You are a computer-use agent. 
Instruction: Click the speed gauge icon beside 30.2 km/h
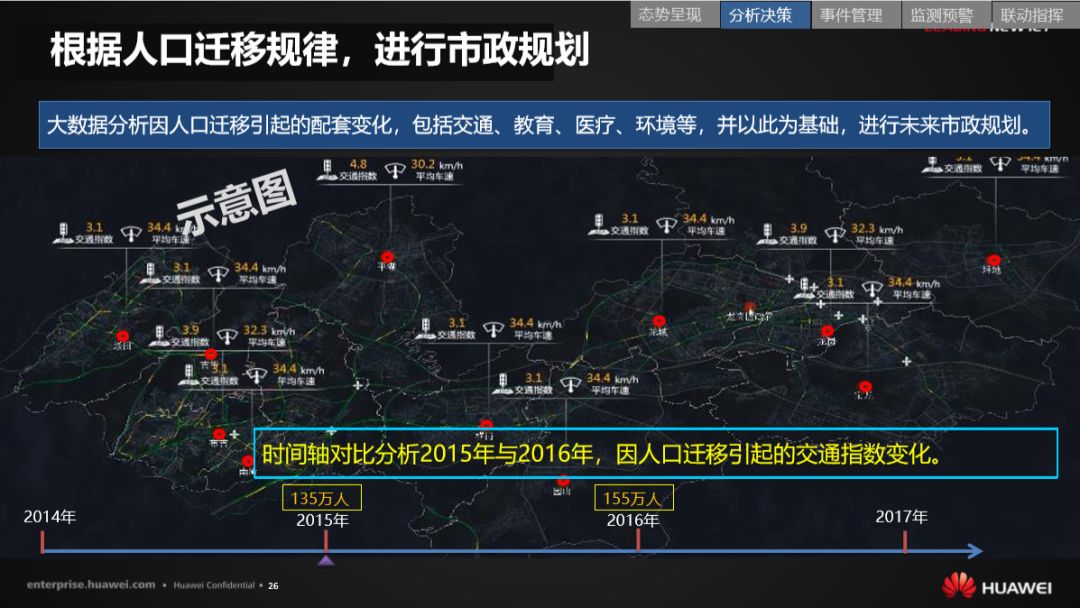(x=395, y=171)
